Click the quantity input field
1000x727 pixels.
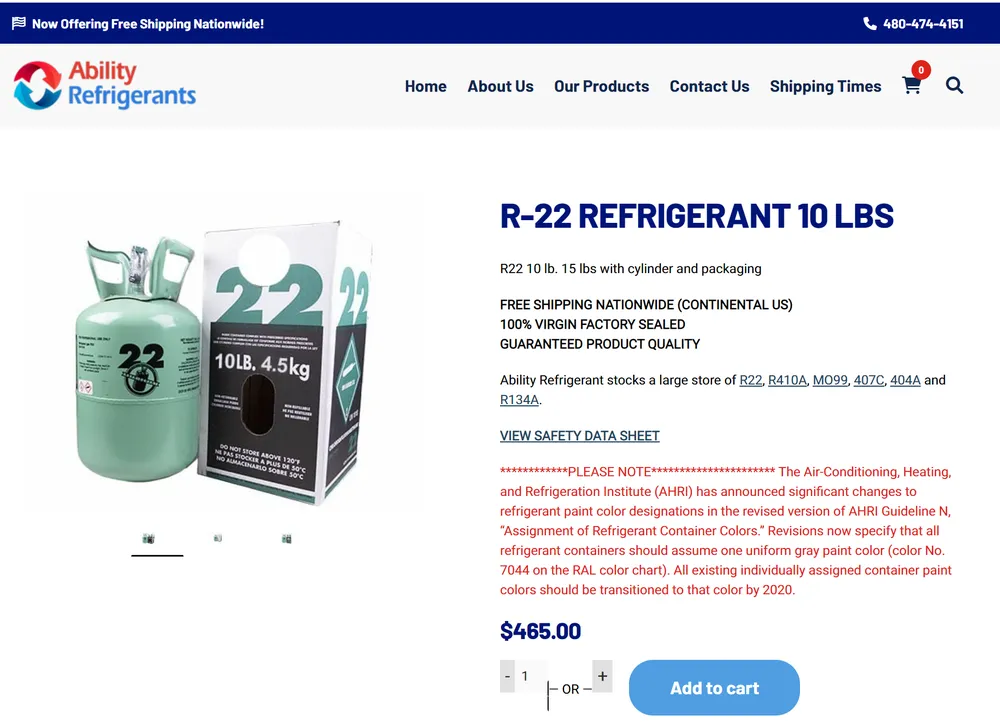tap(531, 676)
